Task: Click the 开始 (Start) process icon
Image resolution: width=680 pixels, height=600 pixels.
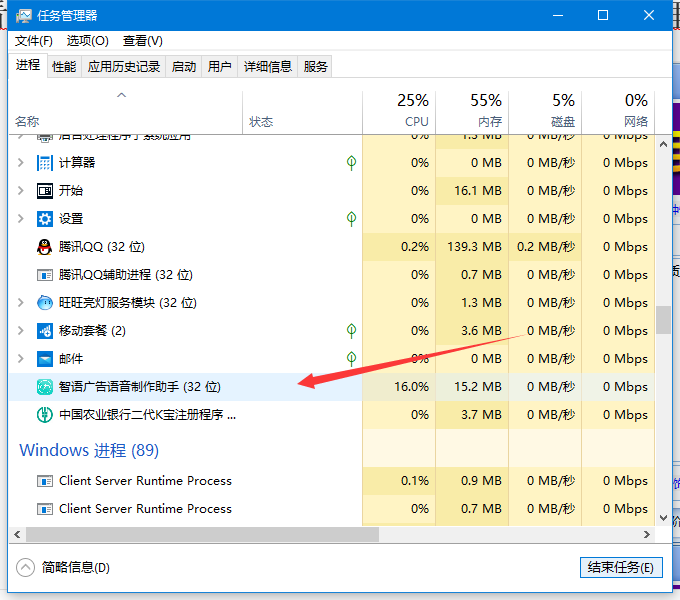Action: 45,191
